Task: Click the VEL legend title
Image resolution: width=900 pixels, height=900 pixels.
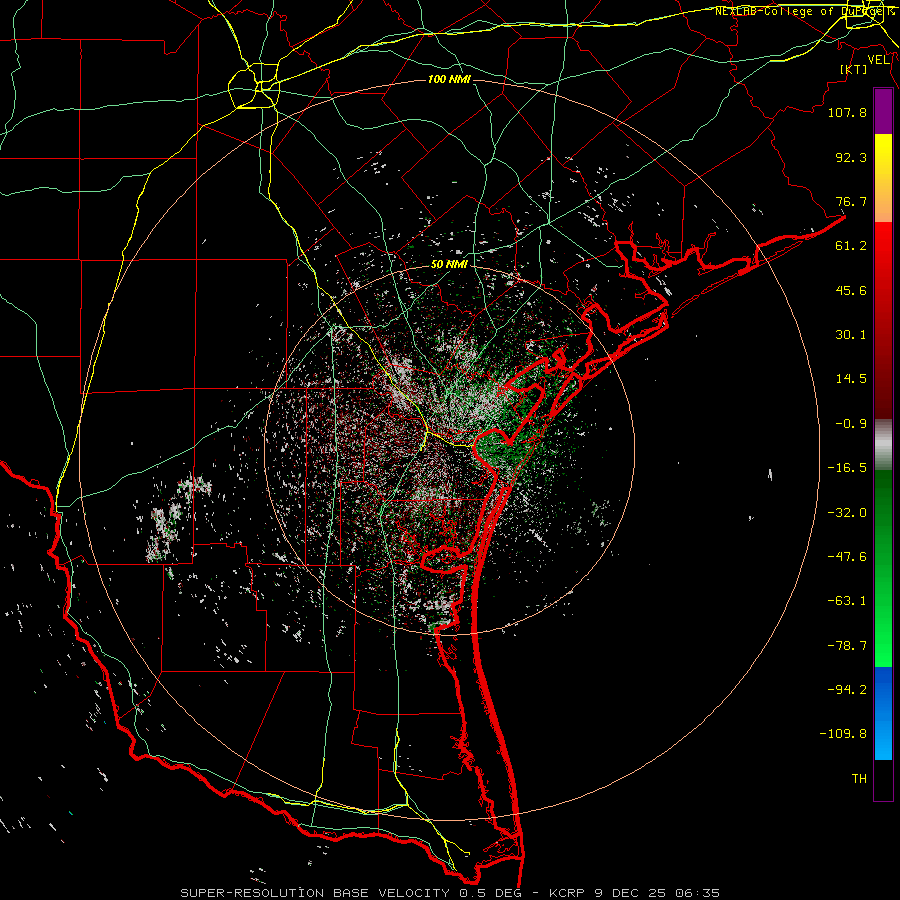Action: coord(878,60)
